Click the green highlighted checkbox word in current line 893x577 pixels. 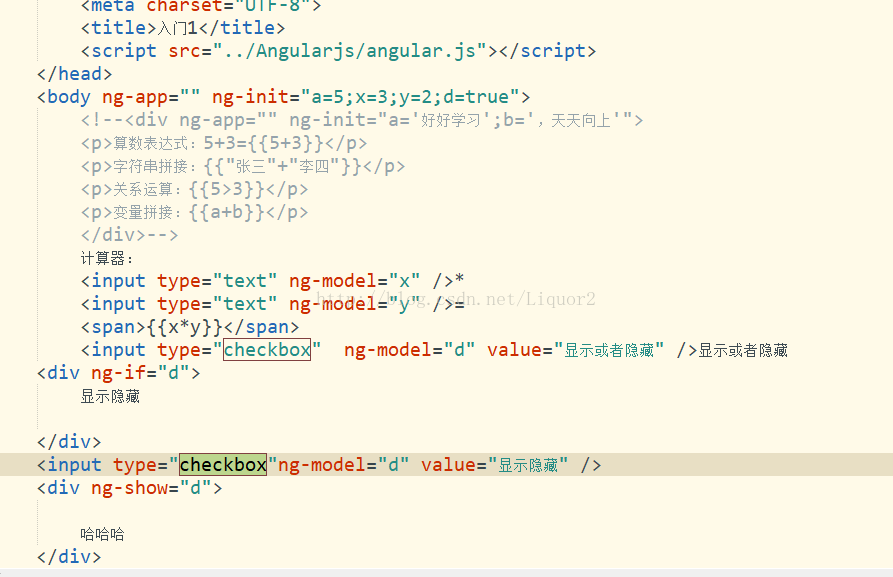(223, 465)
